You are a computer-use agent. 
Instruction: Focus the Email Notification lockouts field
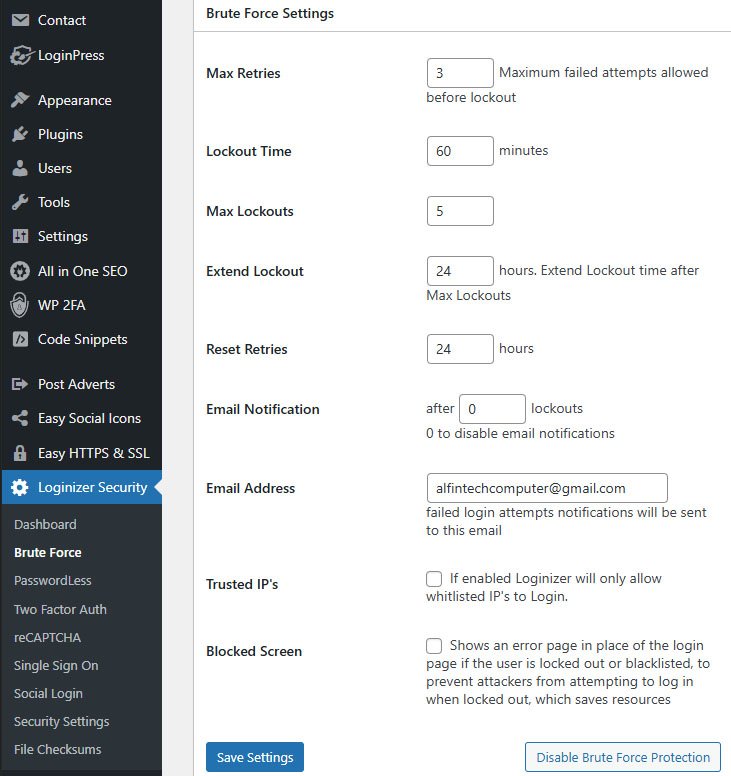492,409
